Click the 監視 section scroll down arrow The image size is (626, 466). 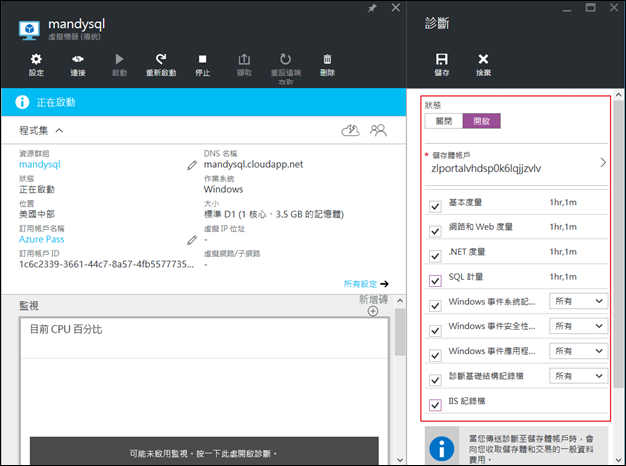pos(400,460)
